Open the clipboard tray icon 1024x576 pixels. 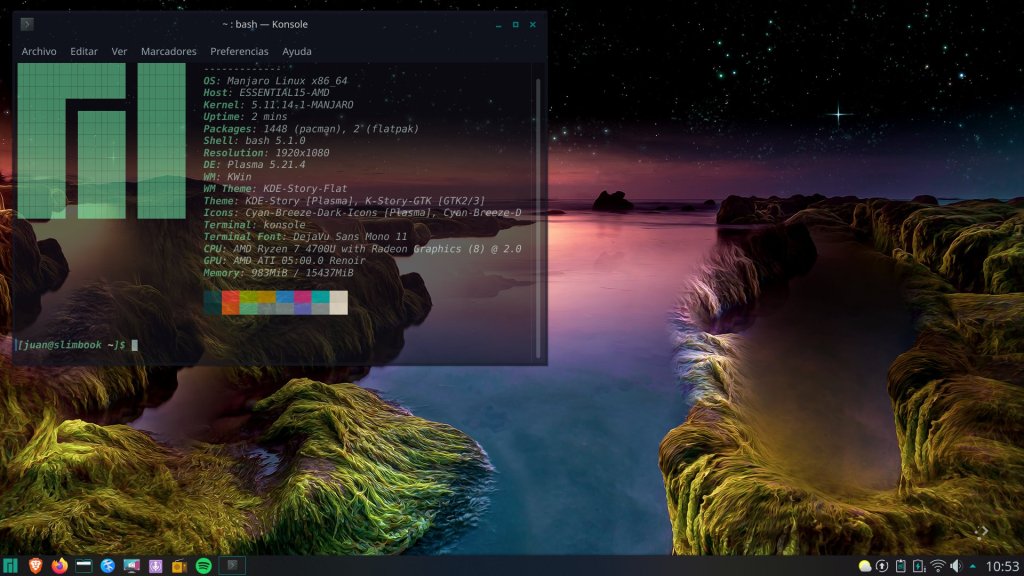(901, 566)
